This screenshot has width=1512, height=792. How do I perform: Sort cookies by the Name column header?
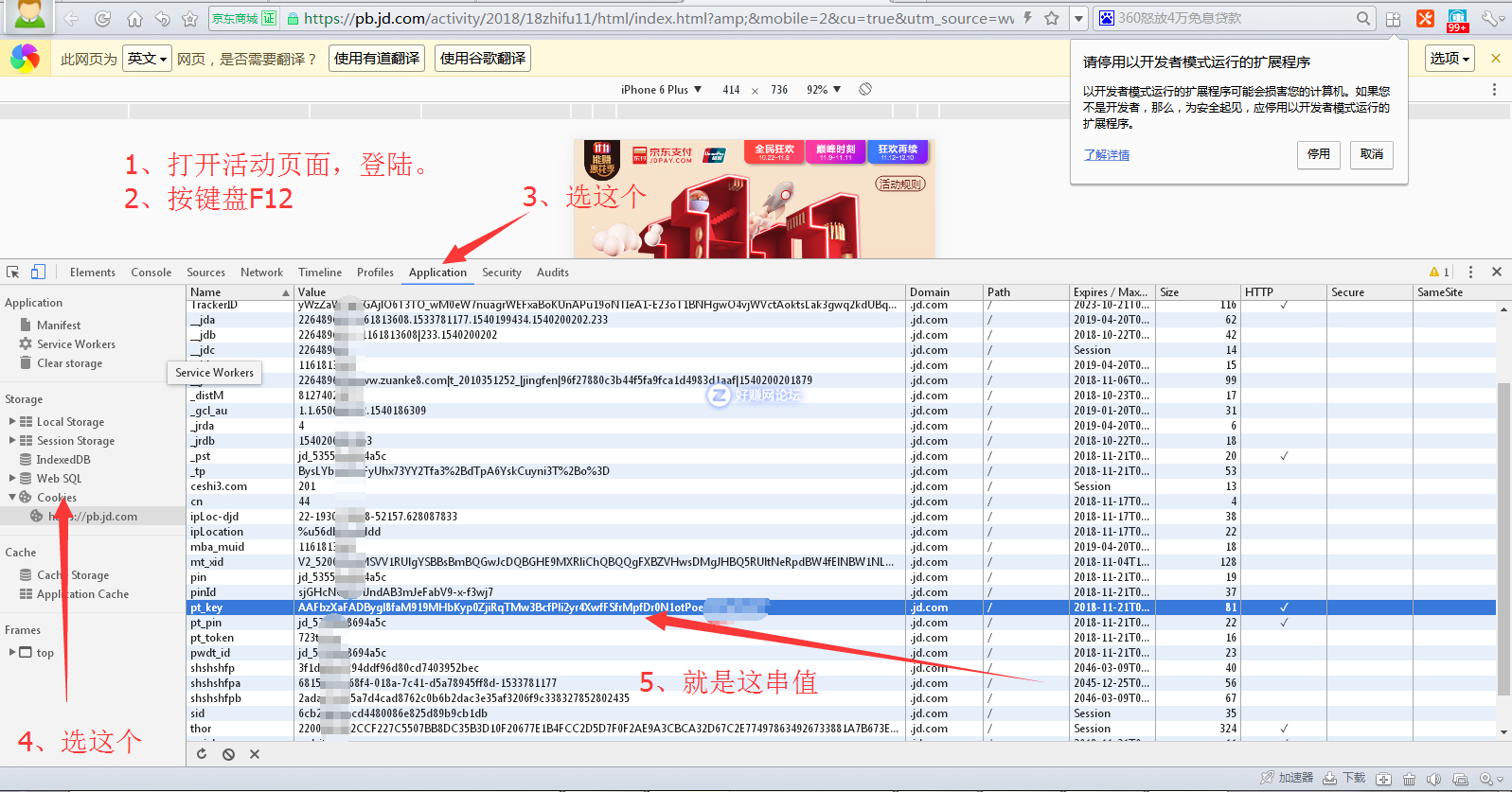coord(240,292)
